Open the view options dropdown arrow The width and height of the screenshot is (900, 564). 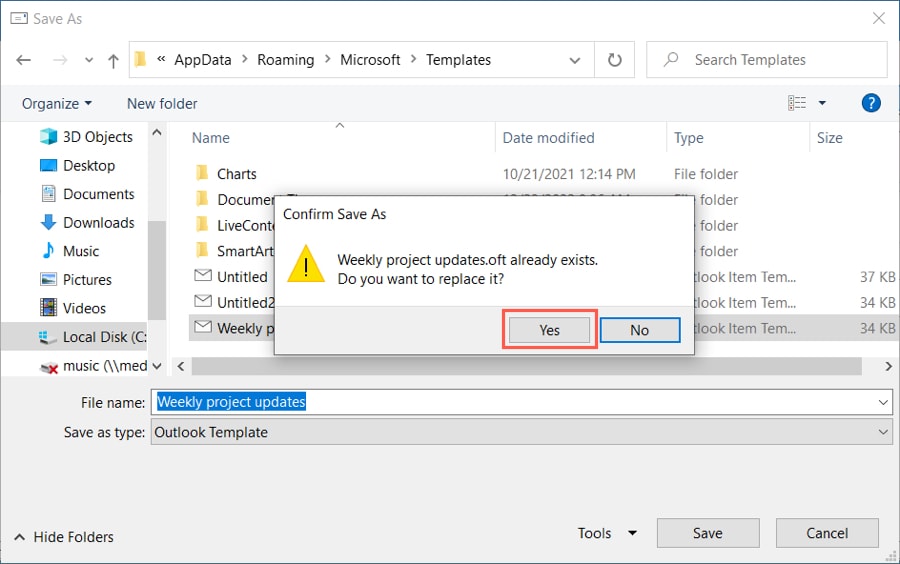click(x=822, y=103)
